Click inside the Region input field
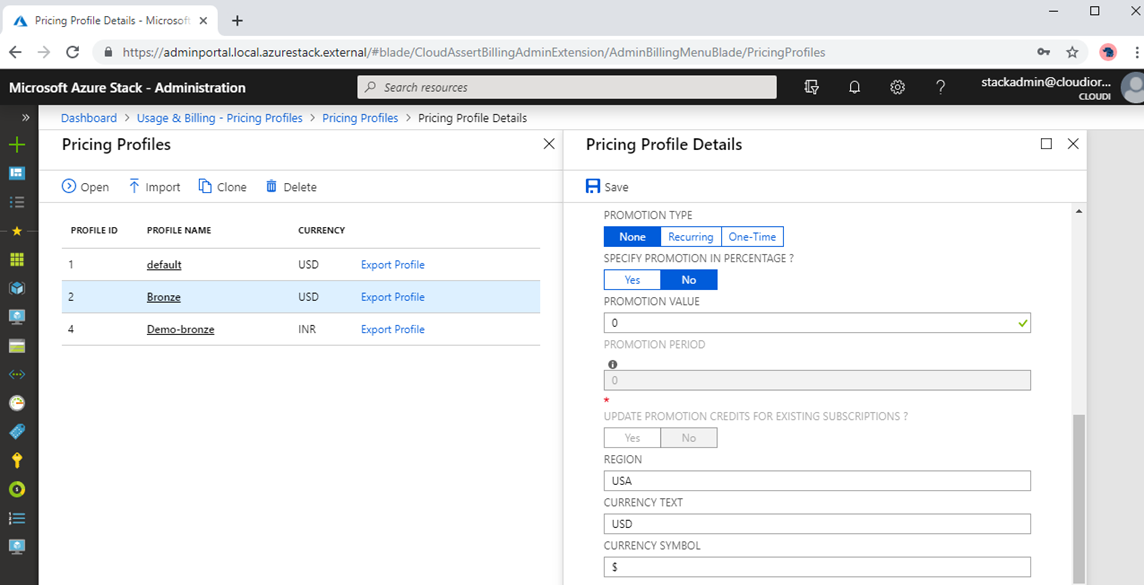Viewport: 1144px width, 585px height. click(x=816, y=480)
